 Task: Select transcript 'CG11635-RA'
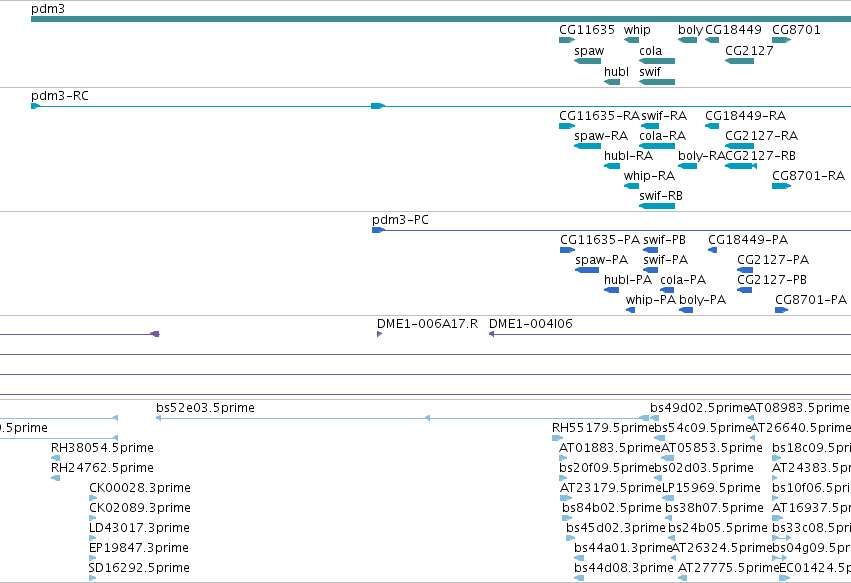coord(599,116)
